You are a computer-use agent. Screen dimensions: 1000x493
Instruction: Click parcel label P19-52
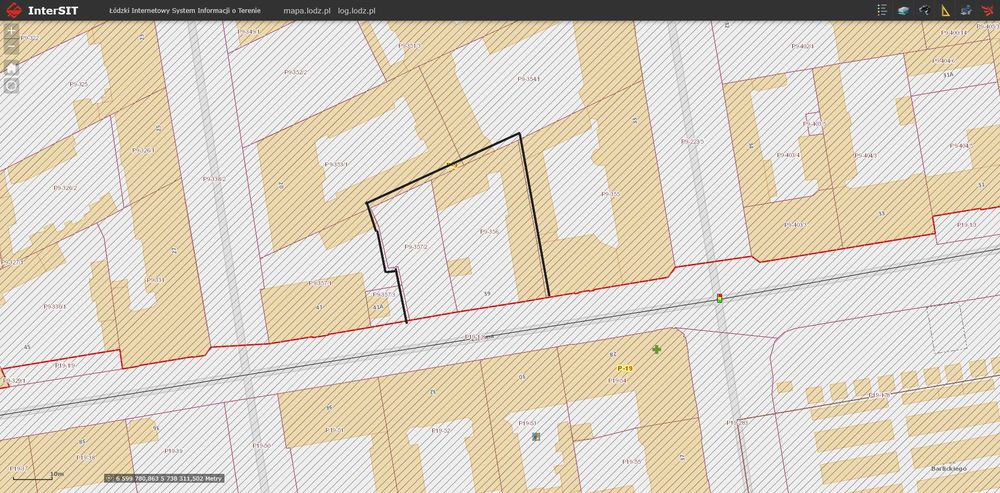(441, 430)
